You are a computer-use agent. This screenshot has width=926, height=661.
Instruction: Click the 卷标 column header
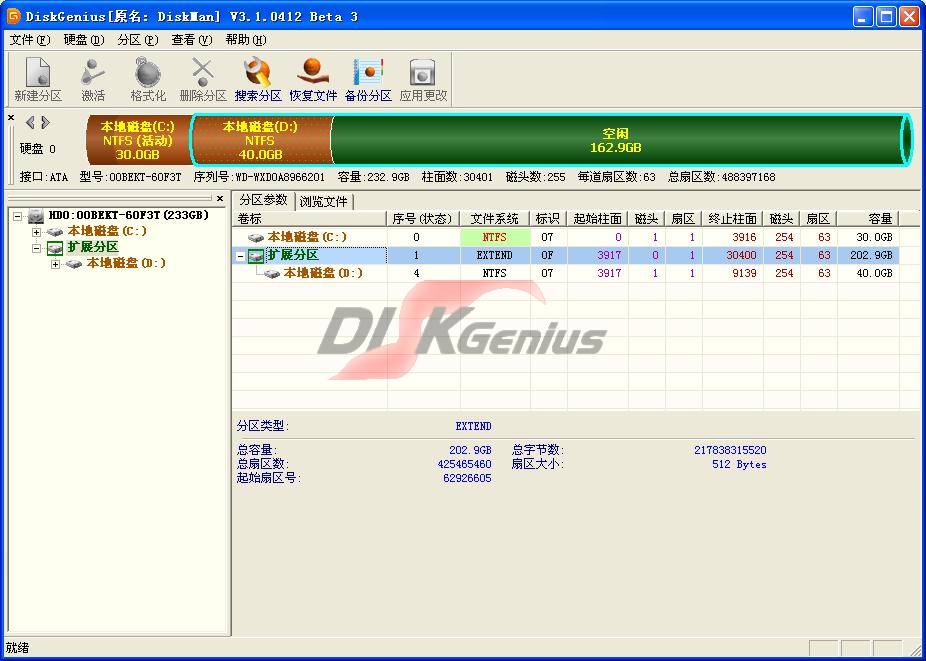click(x=309, y=219)
